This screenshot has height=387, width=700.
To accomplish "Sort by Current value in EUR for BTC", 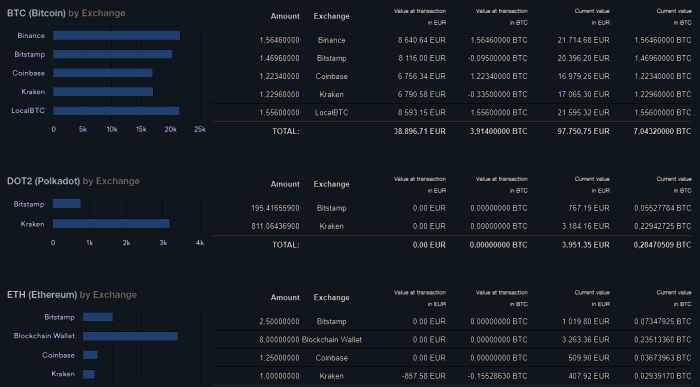I will pos(592,17).
